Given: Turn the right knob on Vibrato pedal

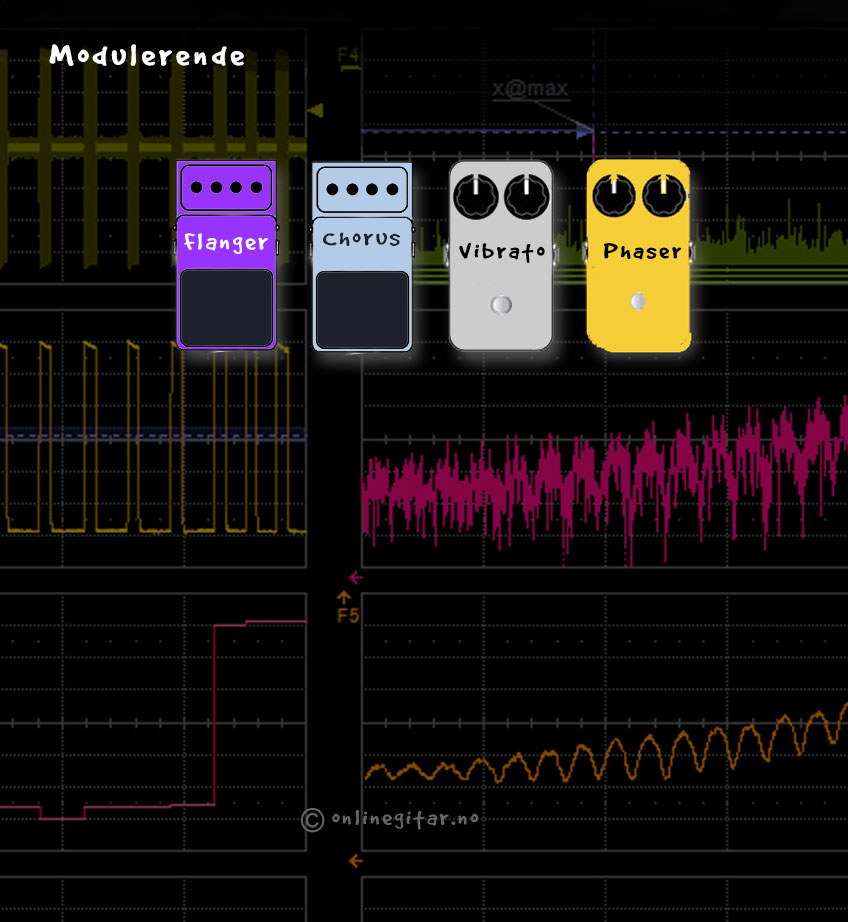Looking at the screenshot, I should point(526,196).
